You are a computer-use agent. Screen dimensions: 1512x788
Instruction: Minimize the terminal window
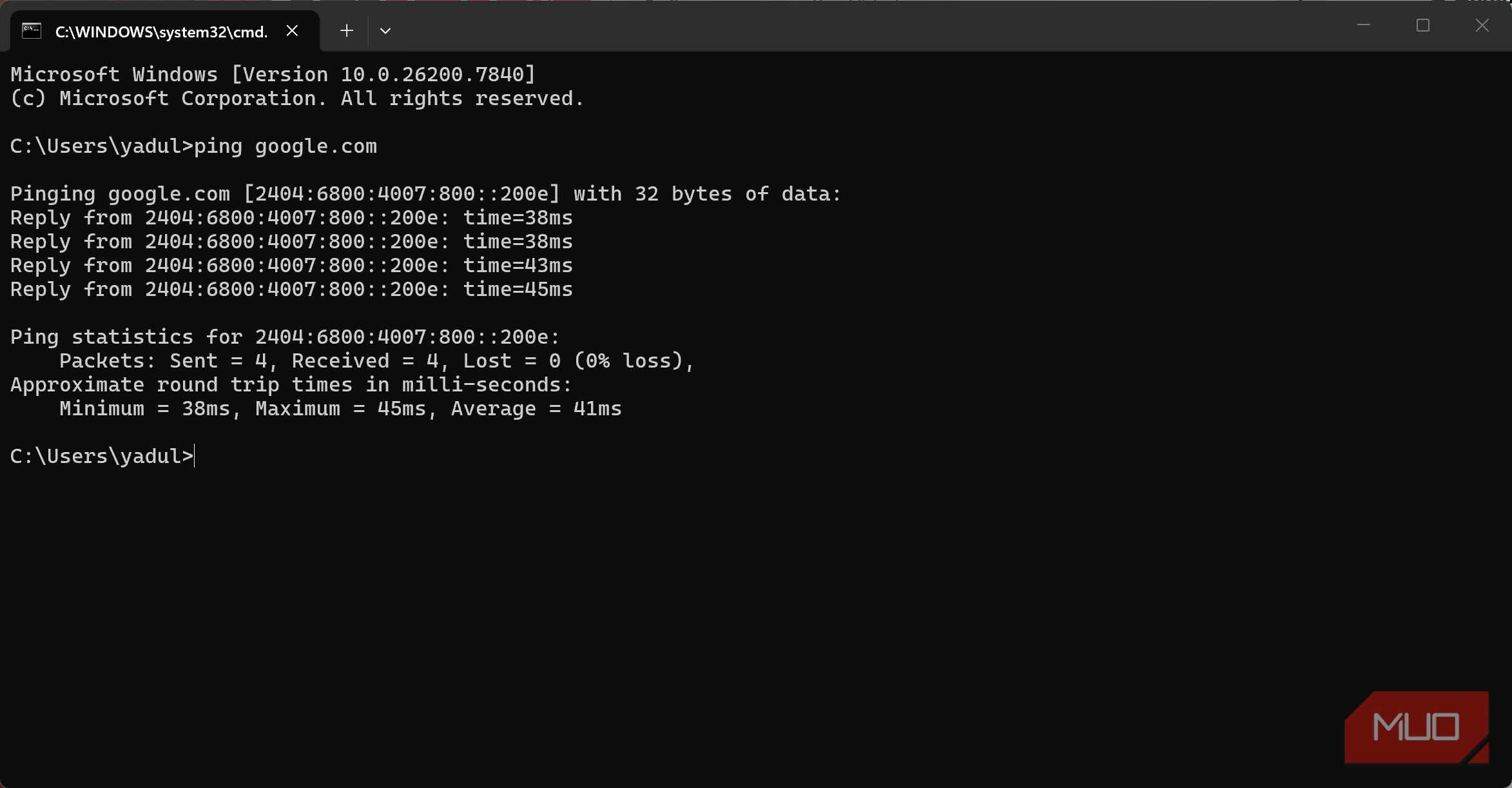tap(1364, 25)
